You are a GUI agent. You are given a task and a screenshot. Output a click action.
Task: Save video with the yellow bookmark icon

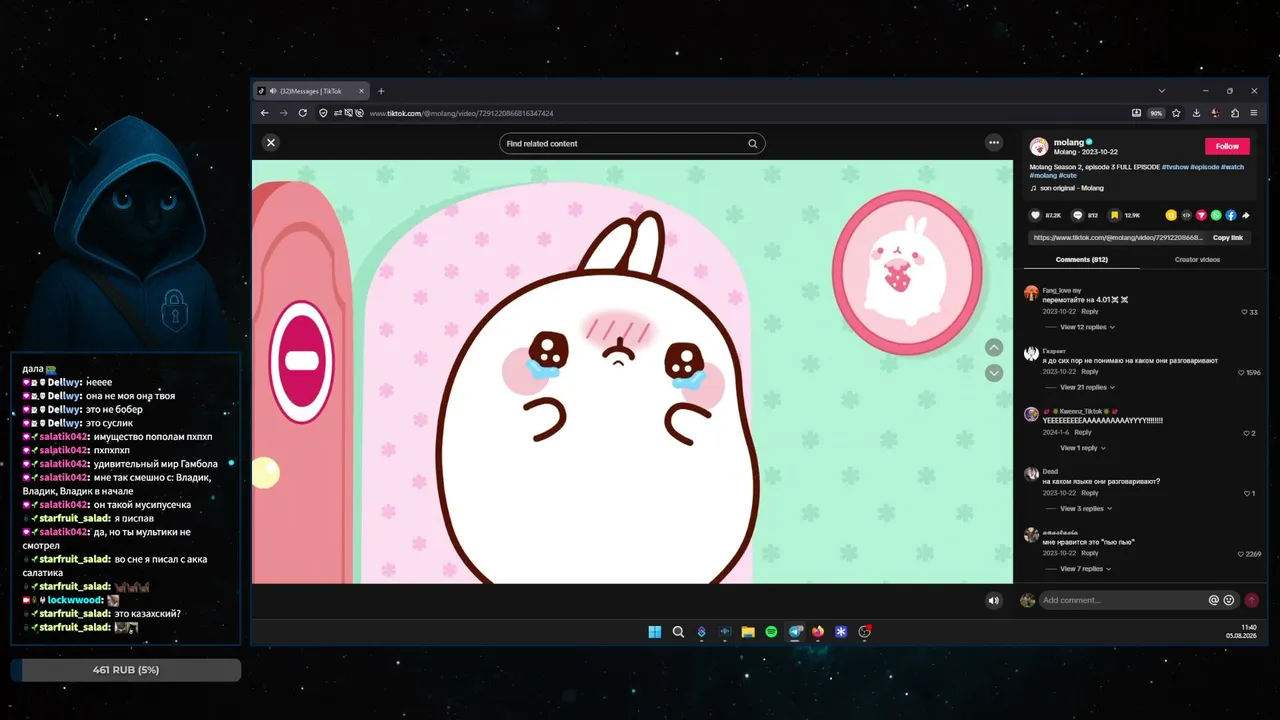click(1114, 215)
